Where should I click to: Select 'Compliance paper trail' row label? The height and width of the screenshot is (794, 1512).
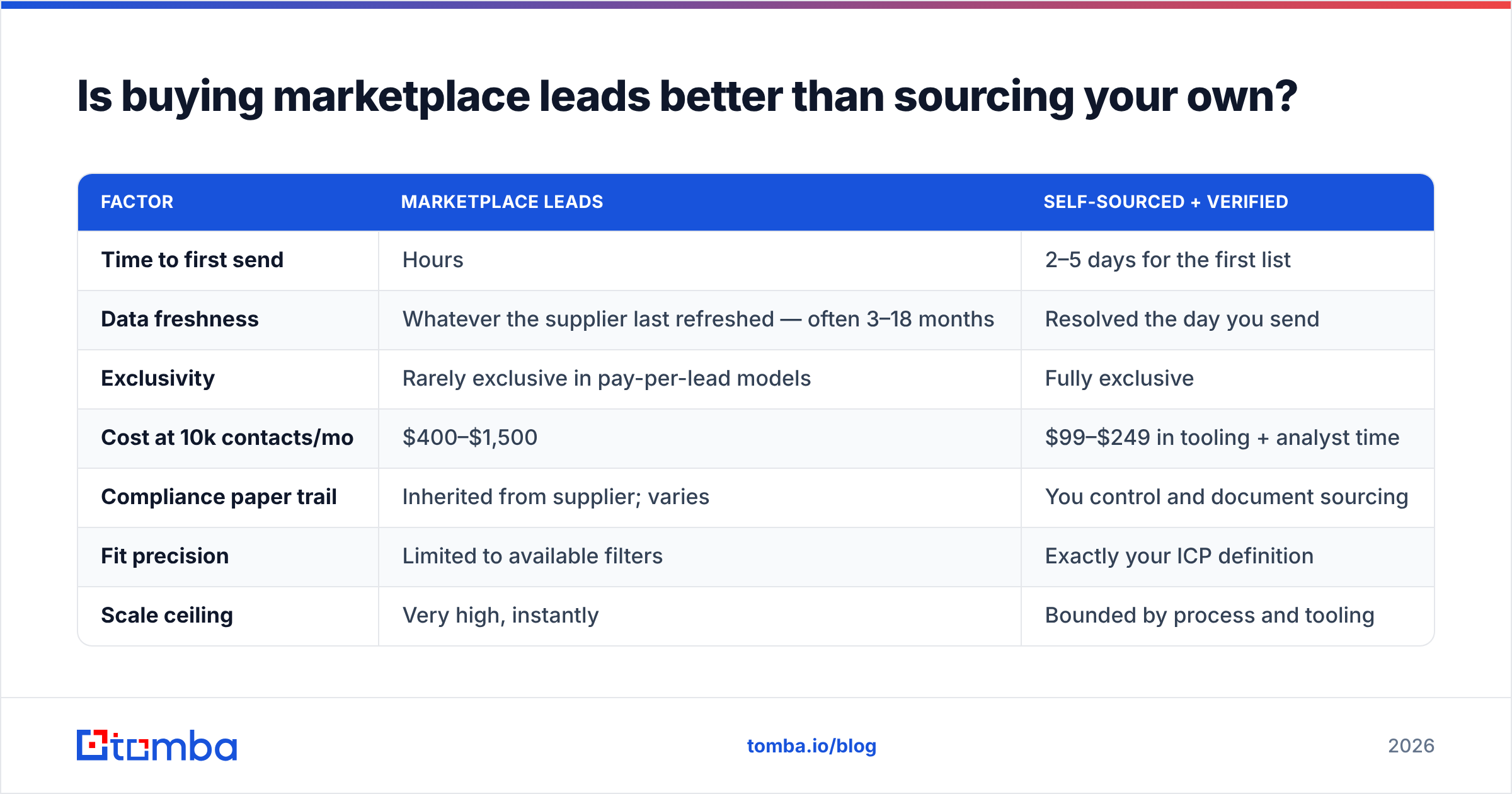[219, 497]
